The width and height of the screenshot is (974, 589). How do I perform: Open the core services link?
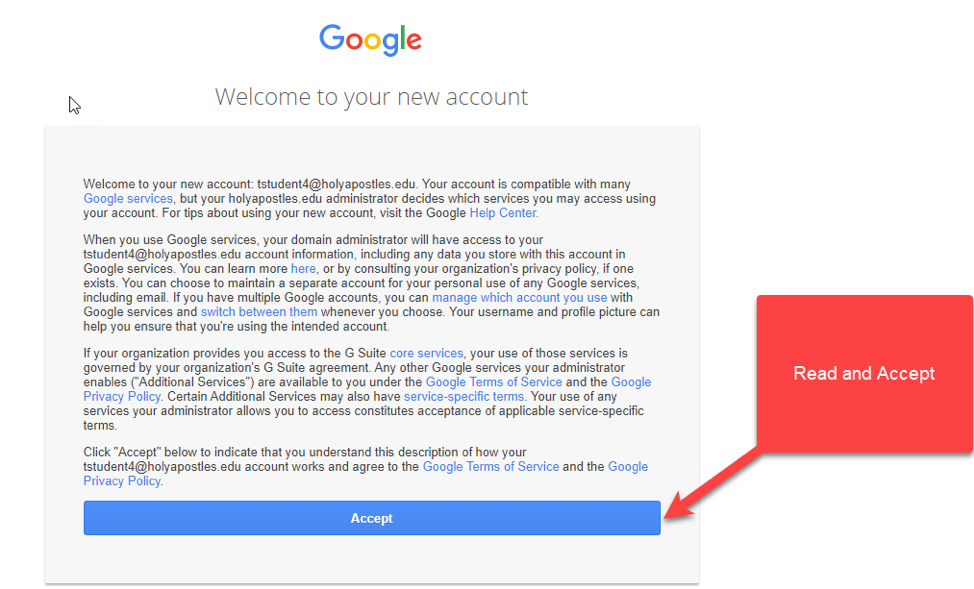426,353
